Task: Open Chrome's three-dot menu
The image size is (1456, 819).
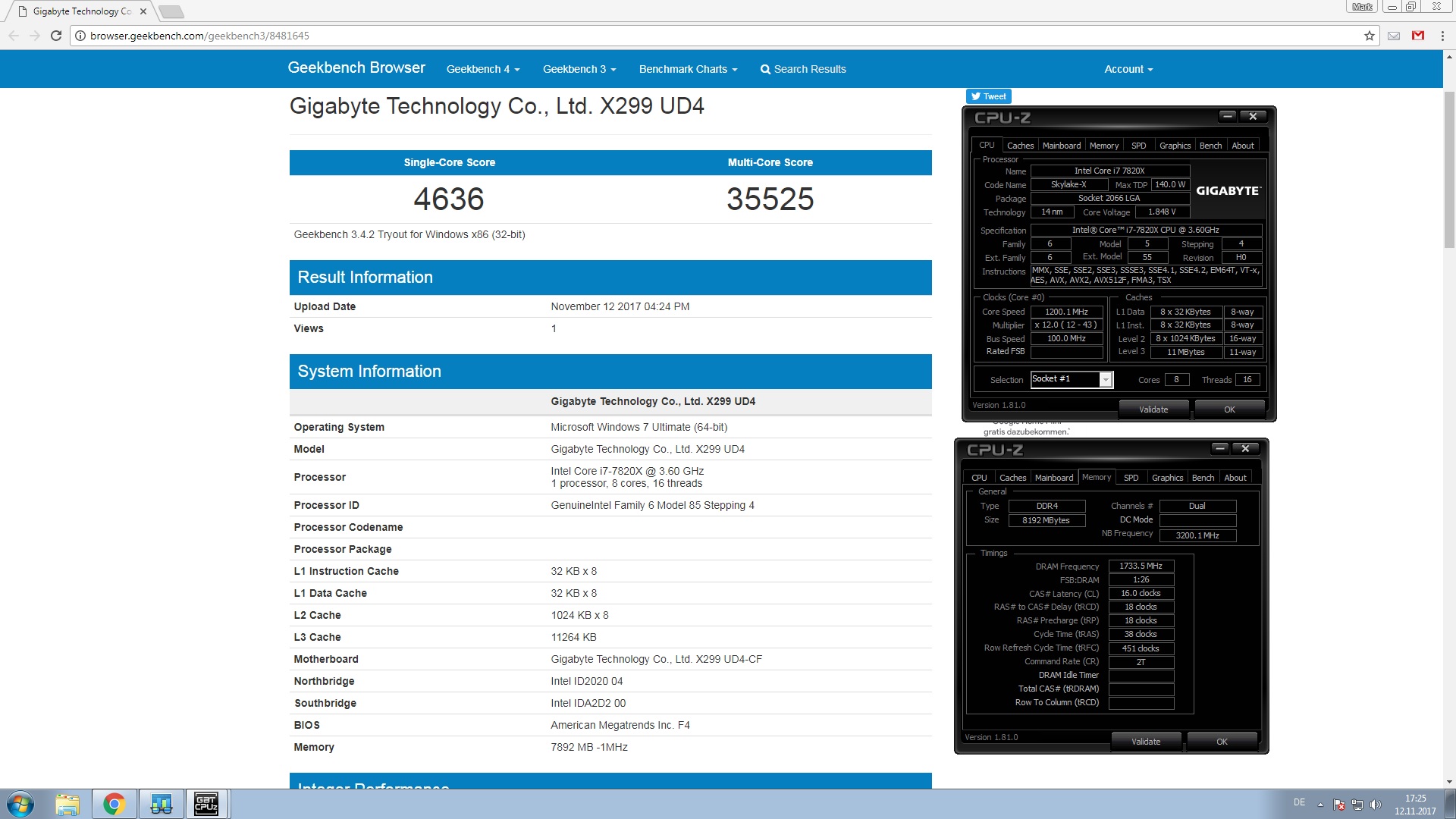Action: [1442, 36]
